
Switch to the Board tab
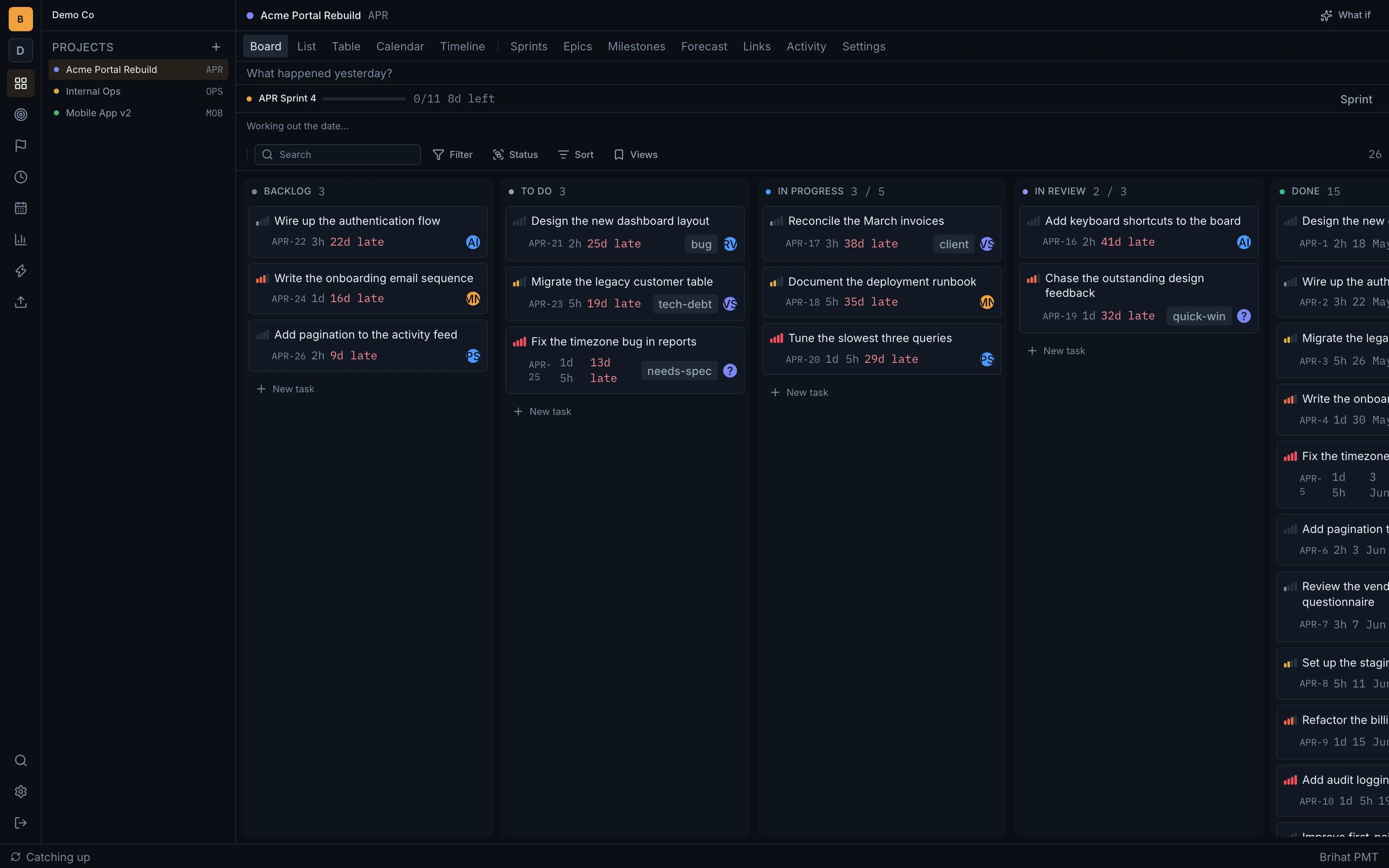(x=266, y=46)
